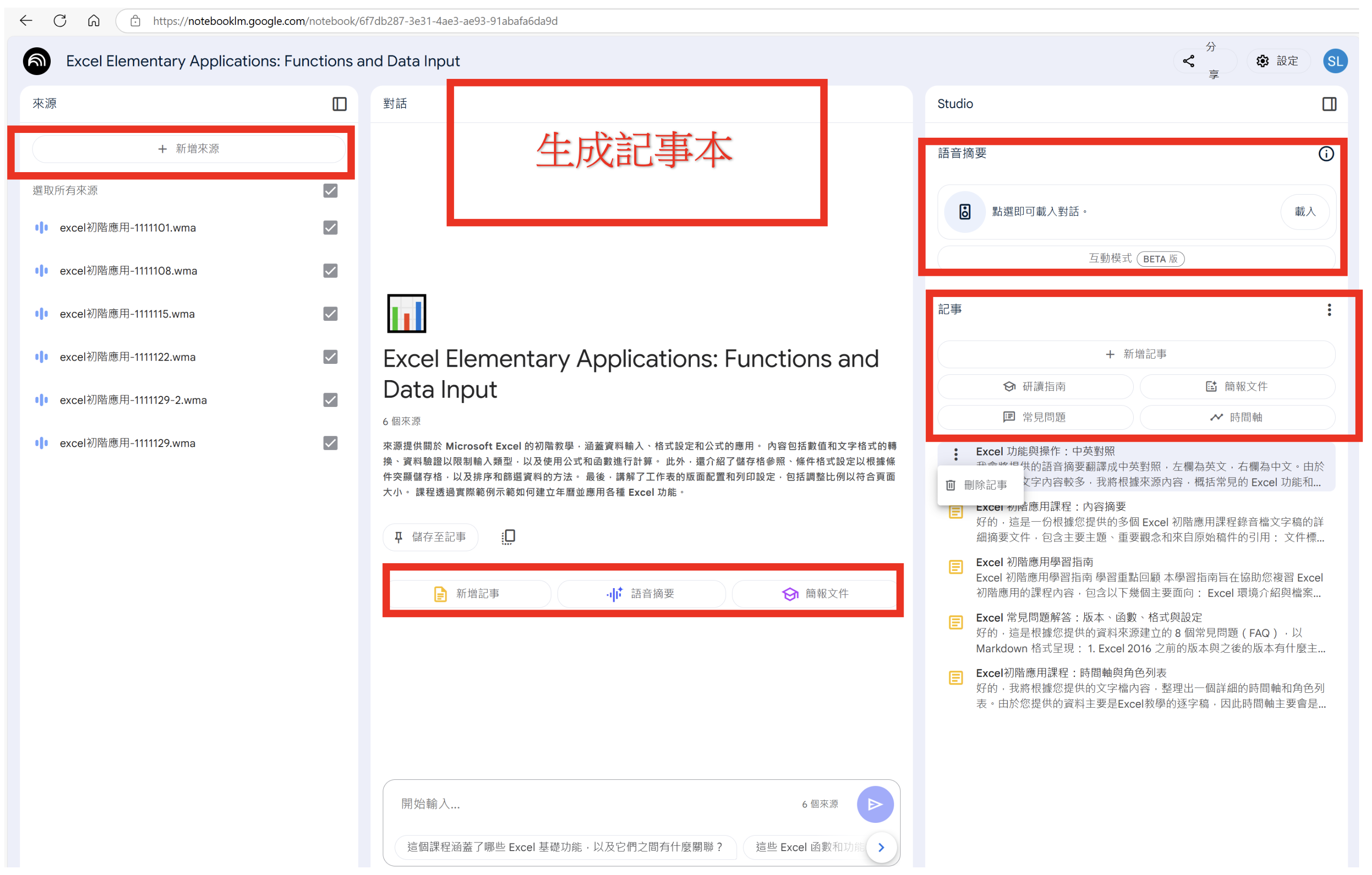
Task: Click 互動模式 BETA版 button
Action: 1136,259
